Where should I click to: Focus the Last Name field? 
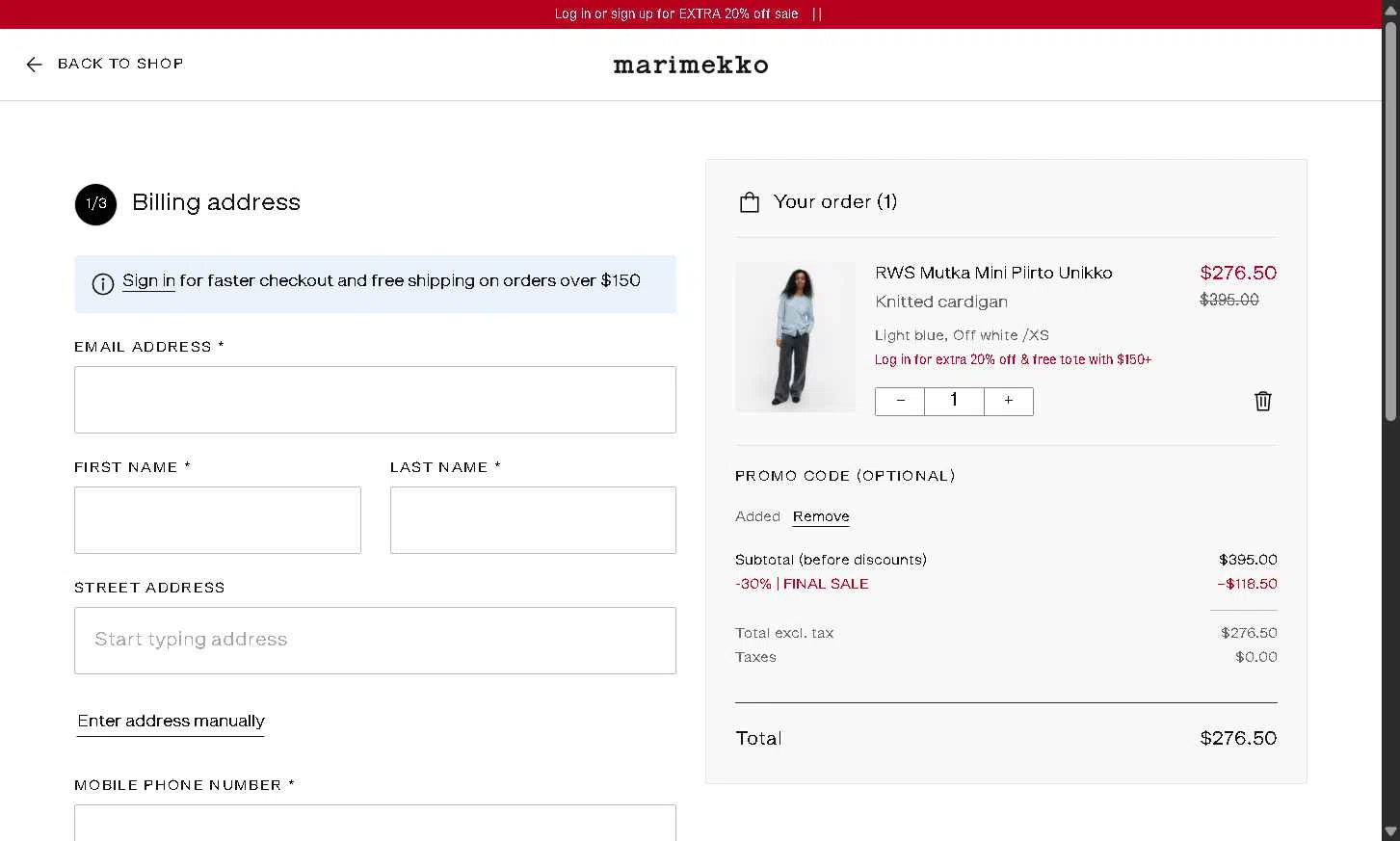(533, 520)
